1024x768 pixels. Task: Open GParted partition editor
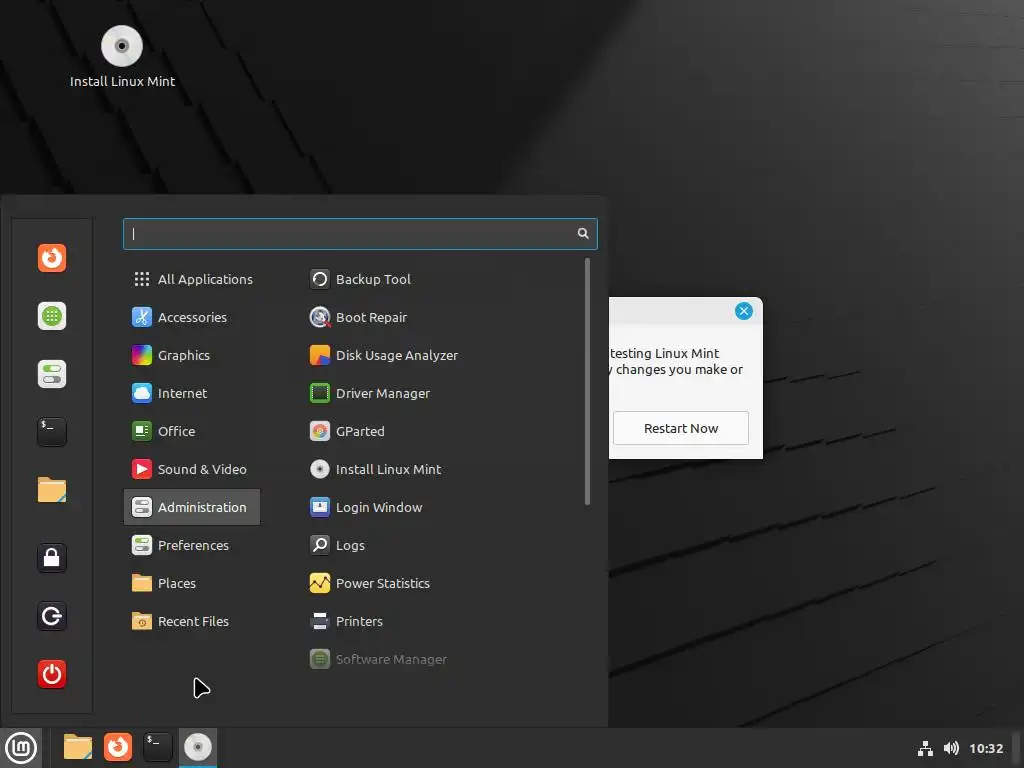point(347,431)
